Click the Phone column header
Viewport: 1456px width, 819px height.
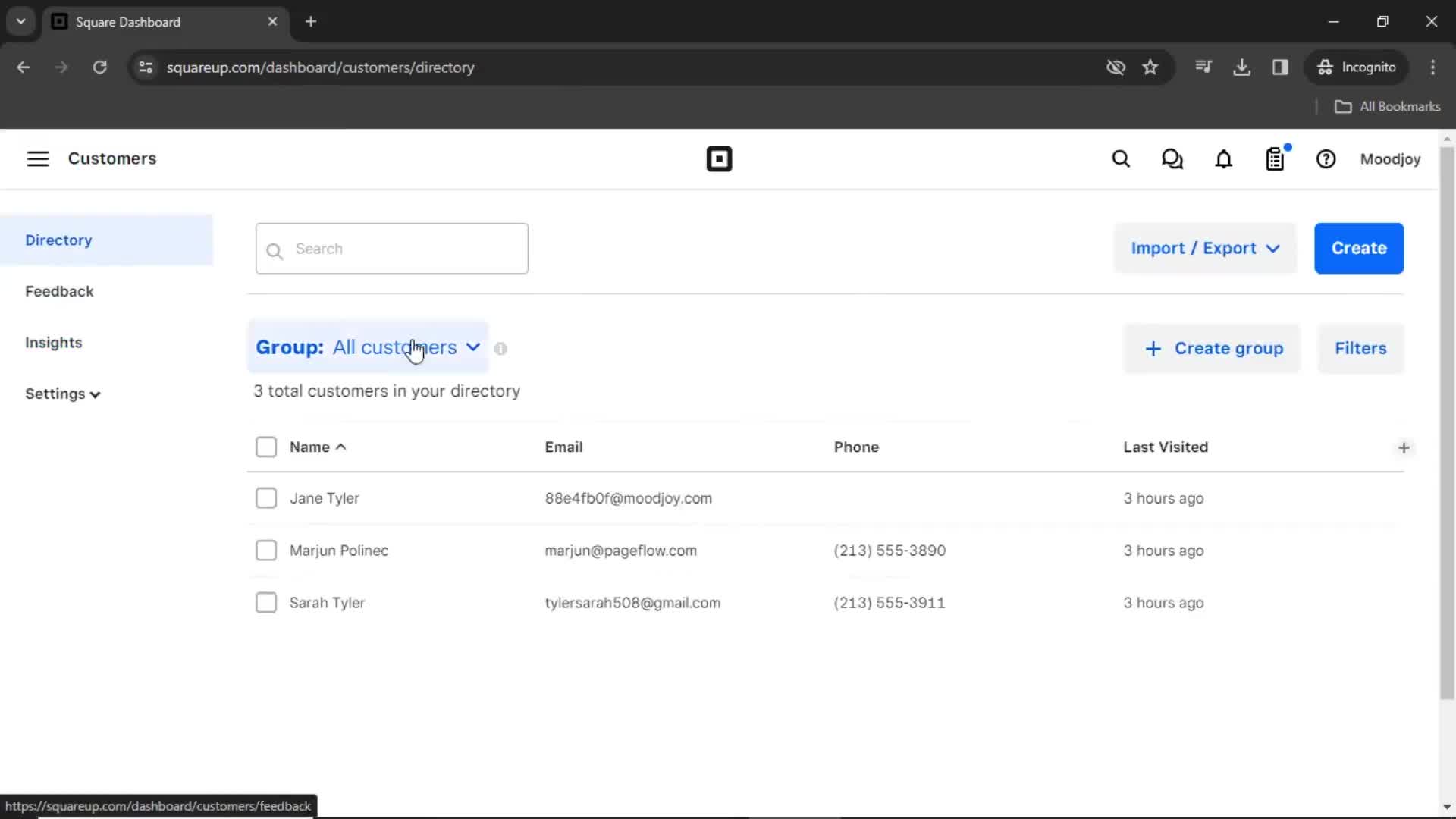pos(856,447)
